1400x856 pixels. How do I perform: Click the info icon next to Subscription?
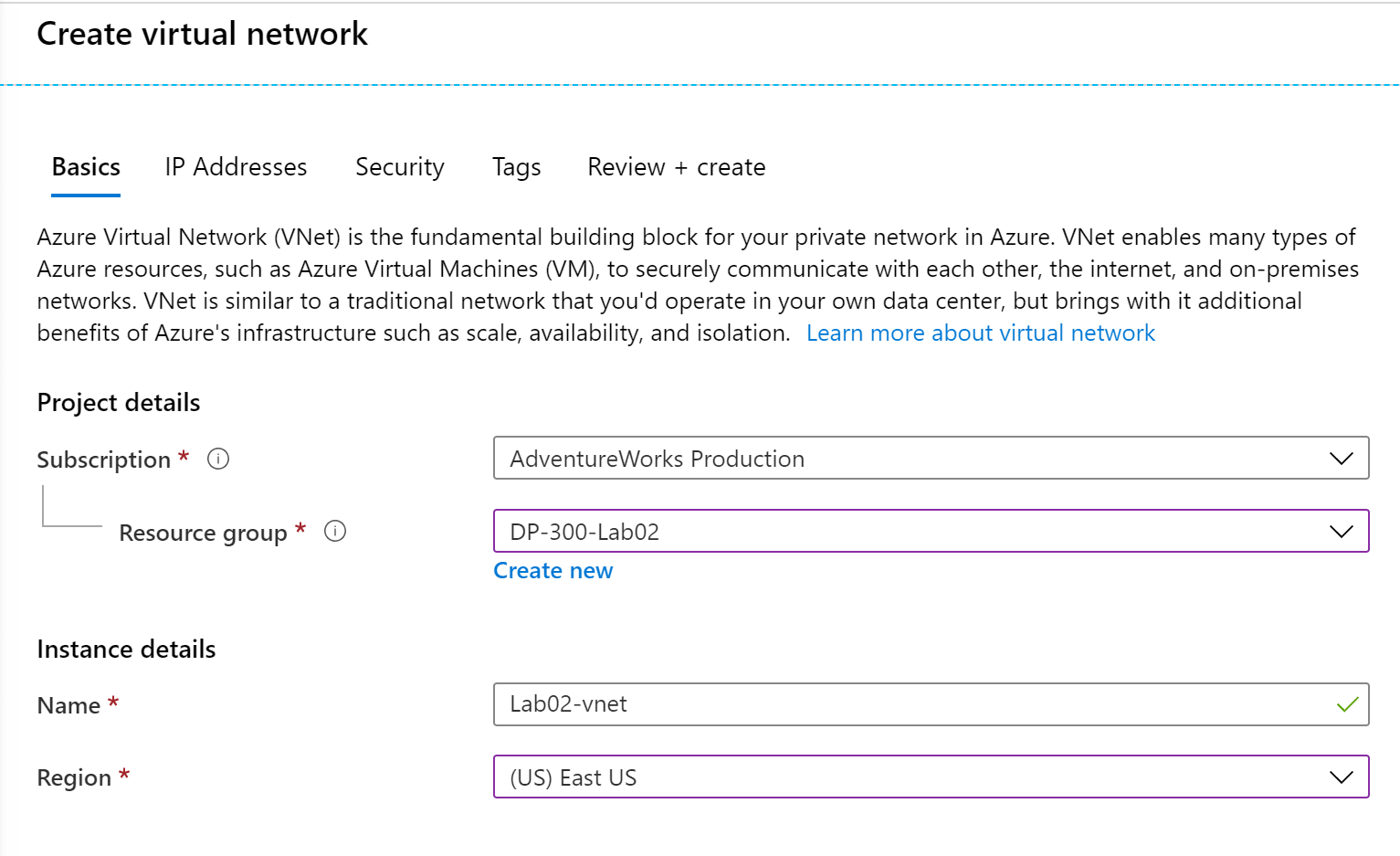coord(218,459)
